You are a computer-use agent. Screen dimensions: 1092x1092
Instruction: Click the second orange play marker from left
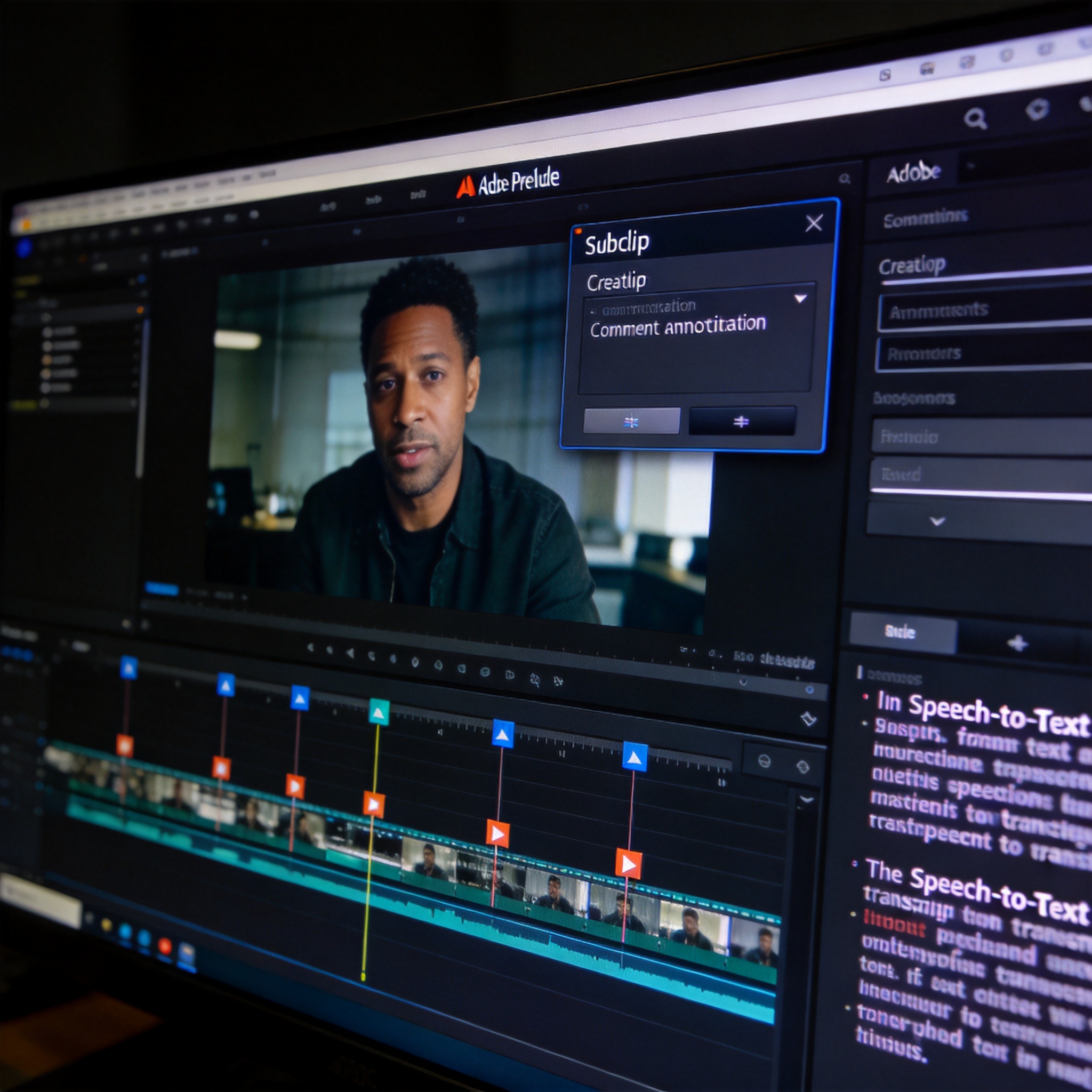[x=221, y=768]
